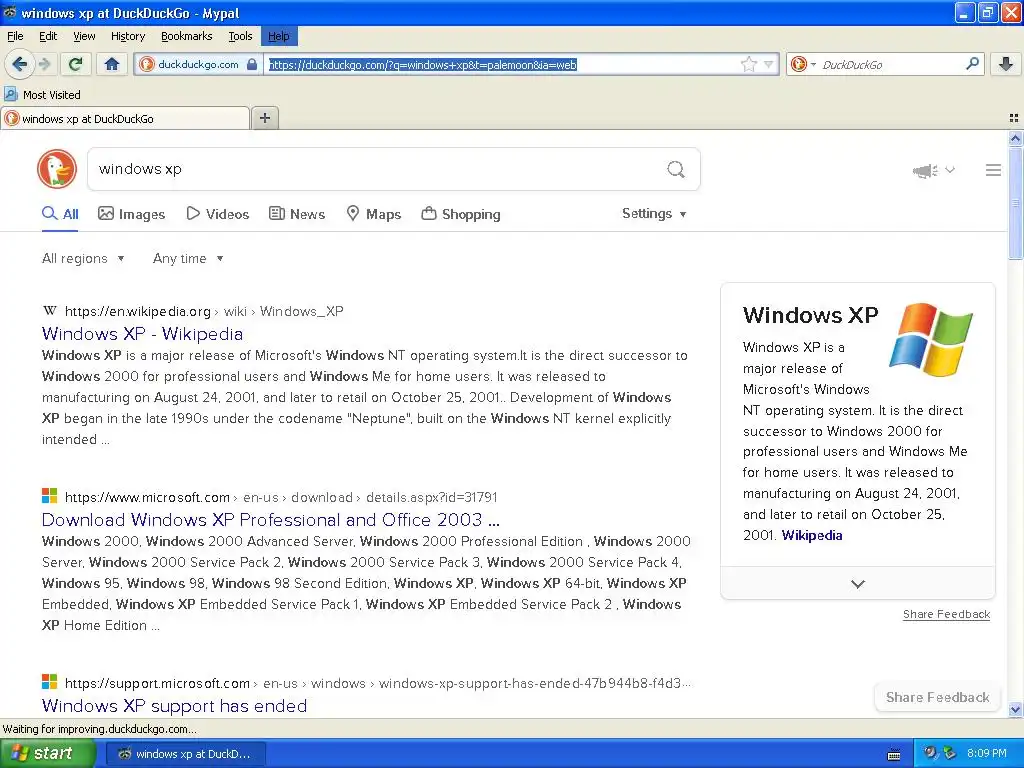Open 'Download Windows XP Professional and Office 2003' result
Viewport: 1024px width, 768px height.
coord(270,520)
